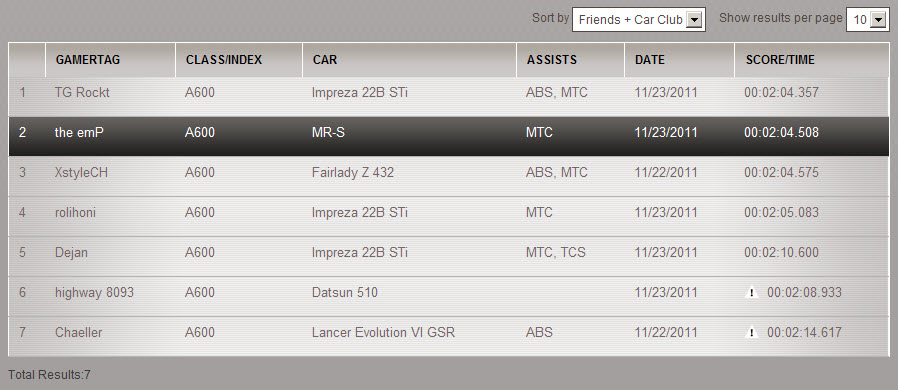Expand the results per page dropdown
Viewport: 898px width, 390px height.
click(x=877, y=20)
